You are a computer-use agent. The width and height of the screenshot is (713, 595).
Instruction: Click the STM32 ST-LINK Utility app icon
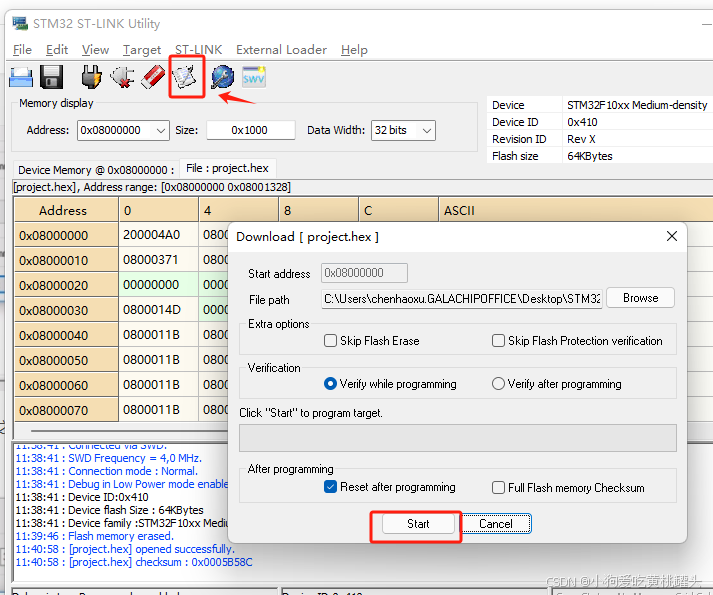pos(20,23)
